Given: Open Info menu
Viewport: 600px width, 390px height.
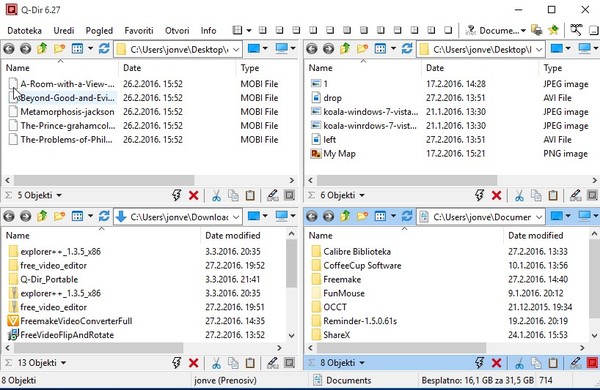Looking at the screenshot, I should [x=208, y=30].
